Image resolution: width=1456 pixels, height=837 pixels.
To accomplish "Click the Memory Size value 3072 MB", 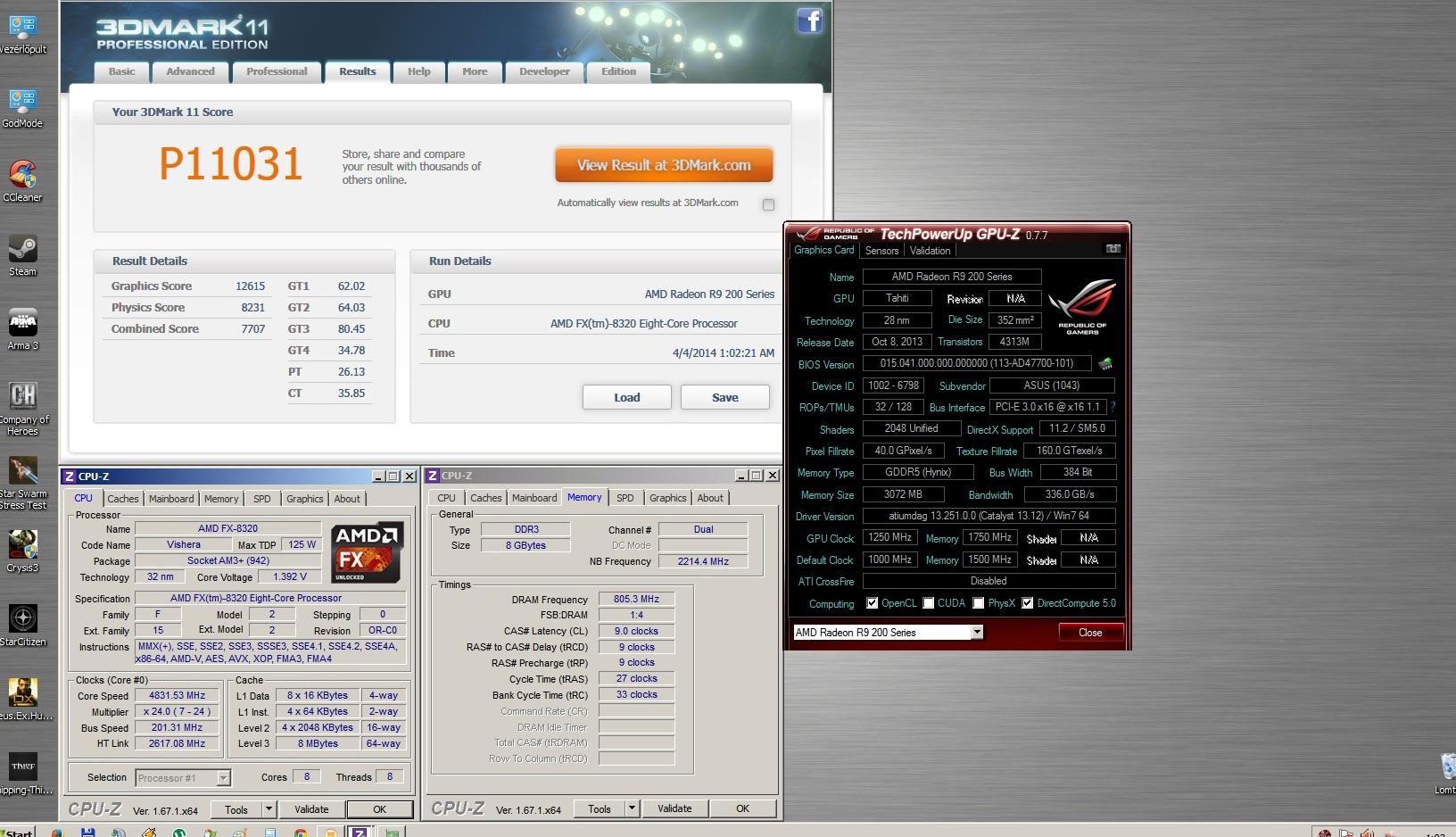I will [x=903, y=494].
